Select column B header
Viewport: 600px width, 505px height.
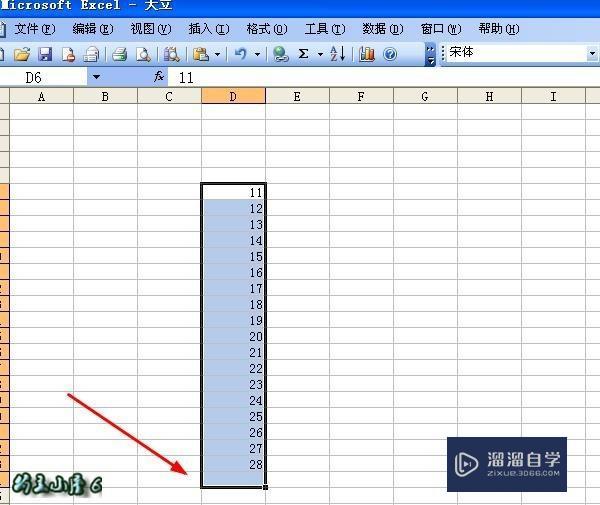pos(105,96)
